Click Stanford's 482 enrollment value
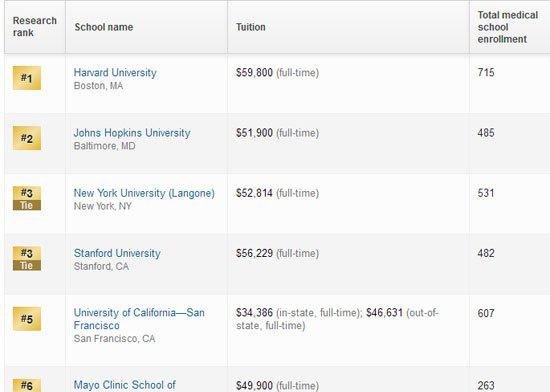 [x=486, y=253]
